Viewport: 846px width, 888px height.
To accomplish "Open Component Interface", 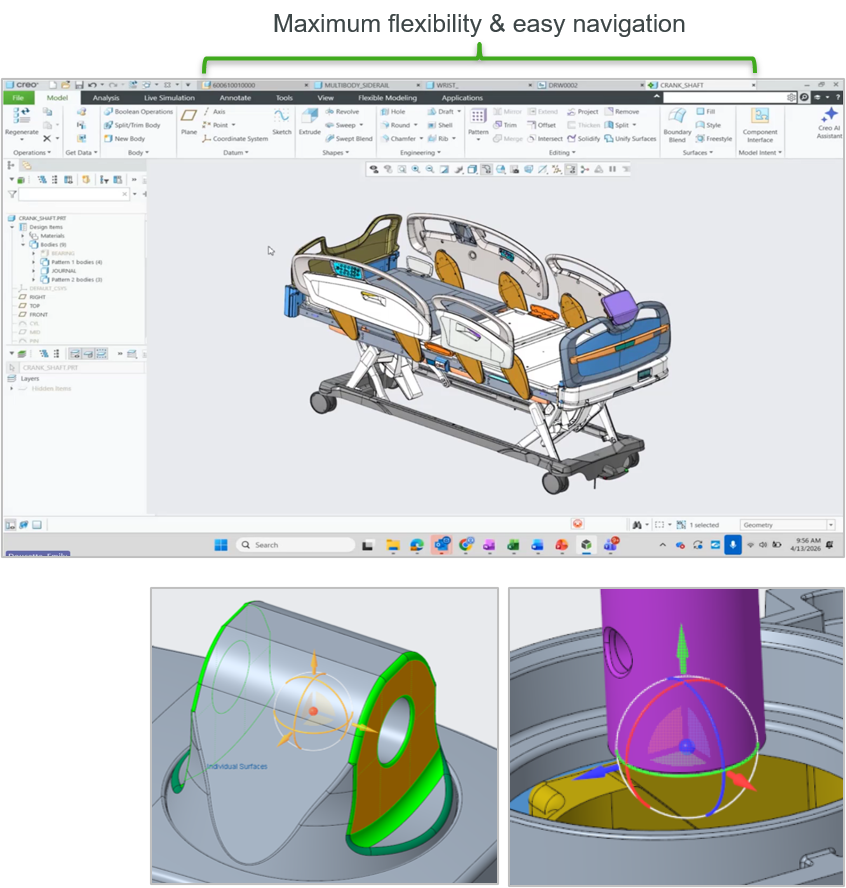I will 760,125.
